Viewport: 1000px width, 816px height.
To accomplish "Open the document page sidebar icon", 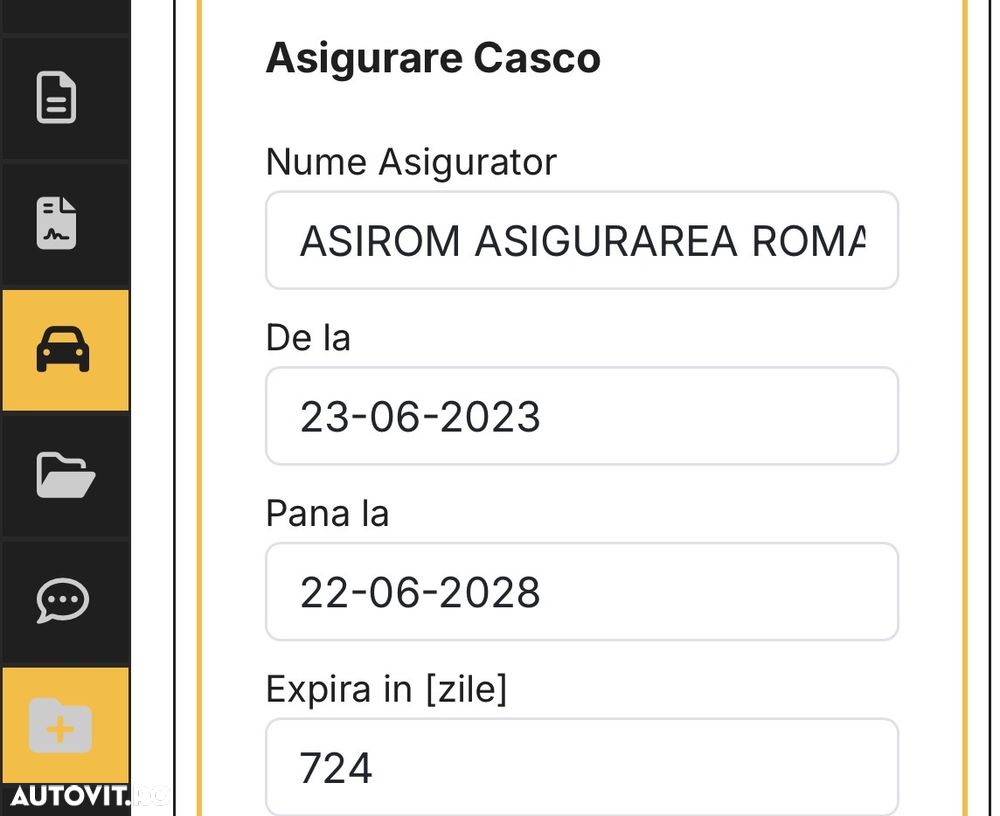I will [x=57, y=98].
